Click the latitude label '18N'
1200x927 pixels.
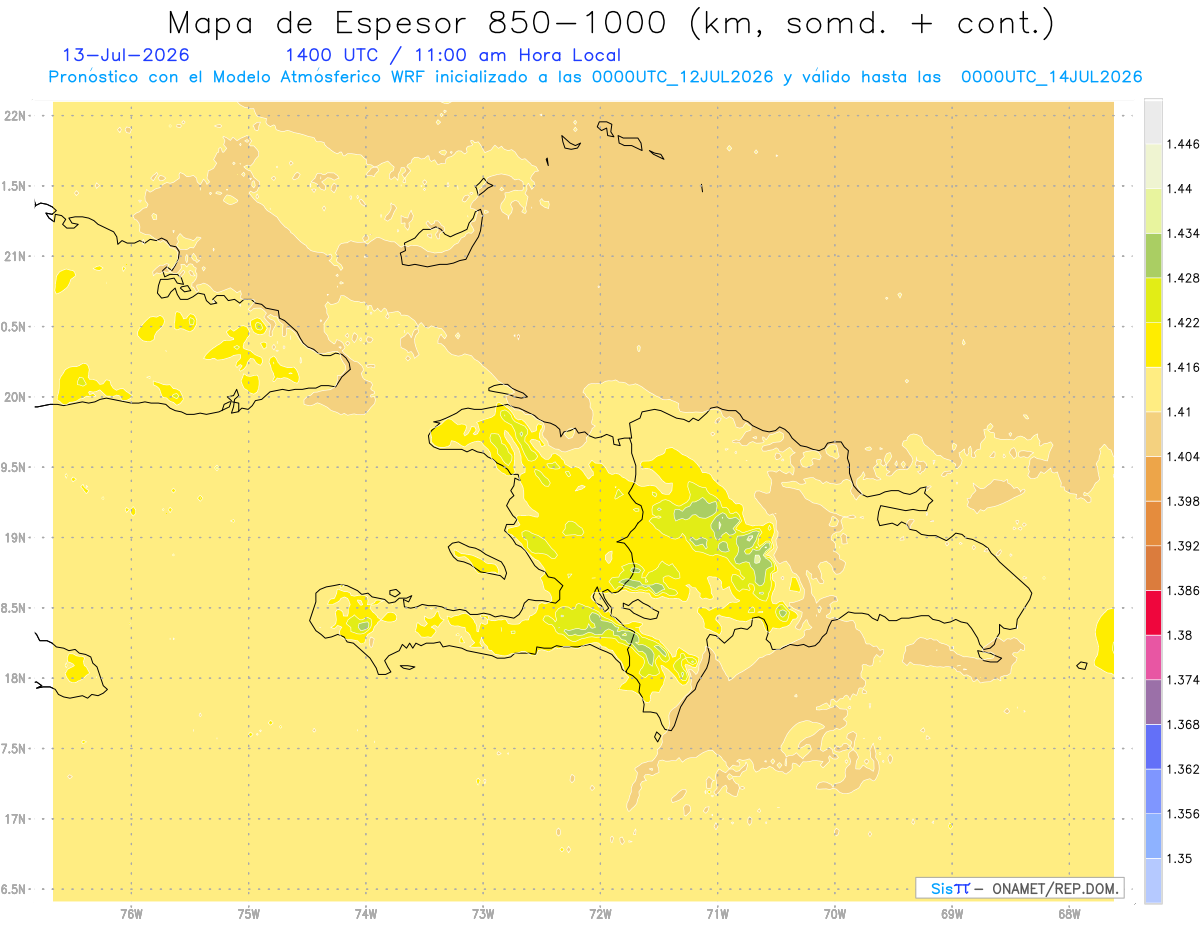[x=15, y=678]
